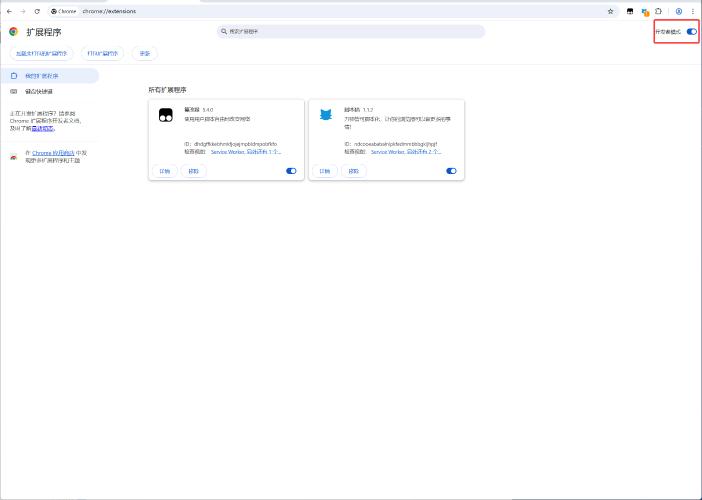The image size is (702, 500).
Task: Toggle 开发者模式 (developer mode) switch
Action: tap(691, 32)
